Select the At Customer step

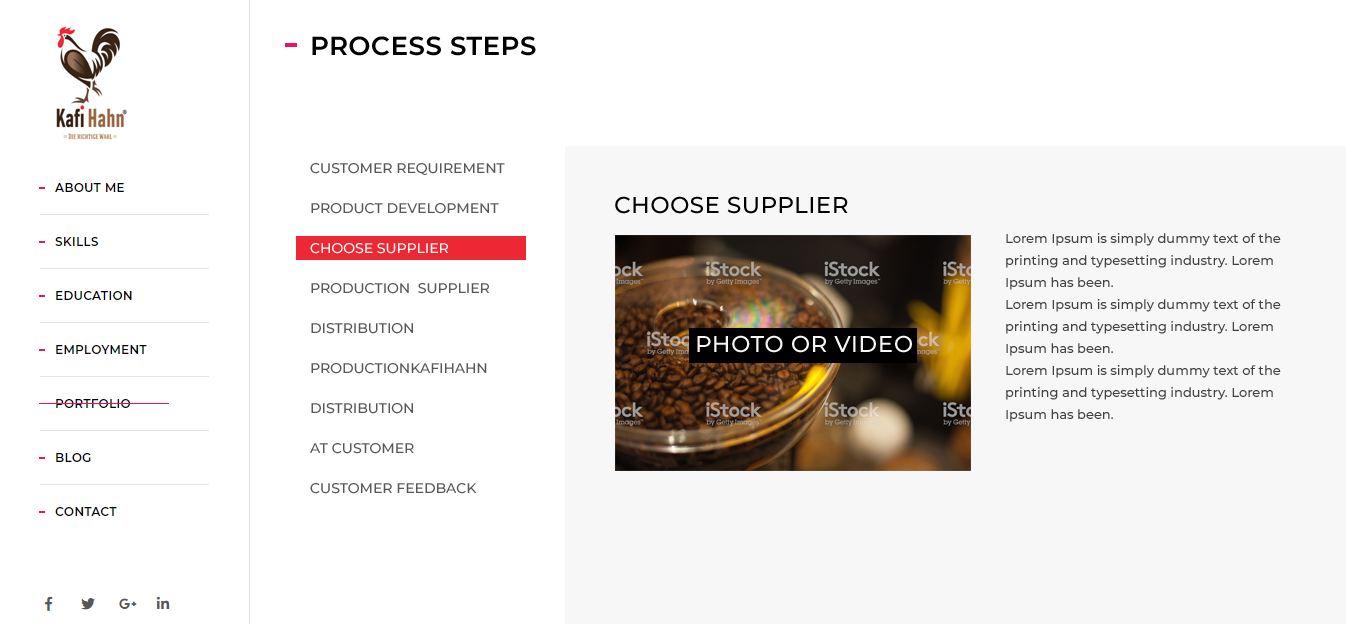362,448
